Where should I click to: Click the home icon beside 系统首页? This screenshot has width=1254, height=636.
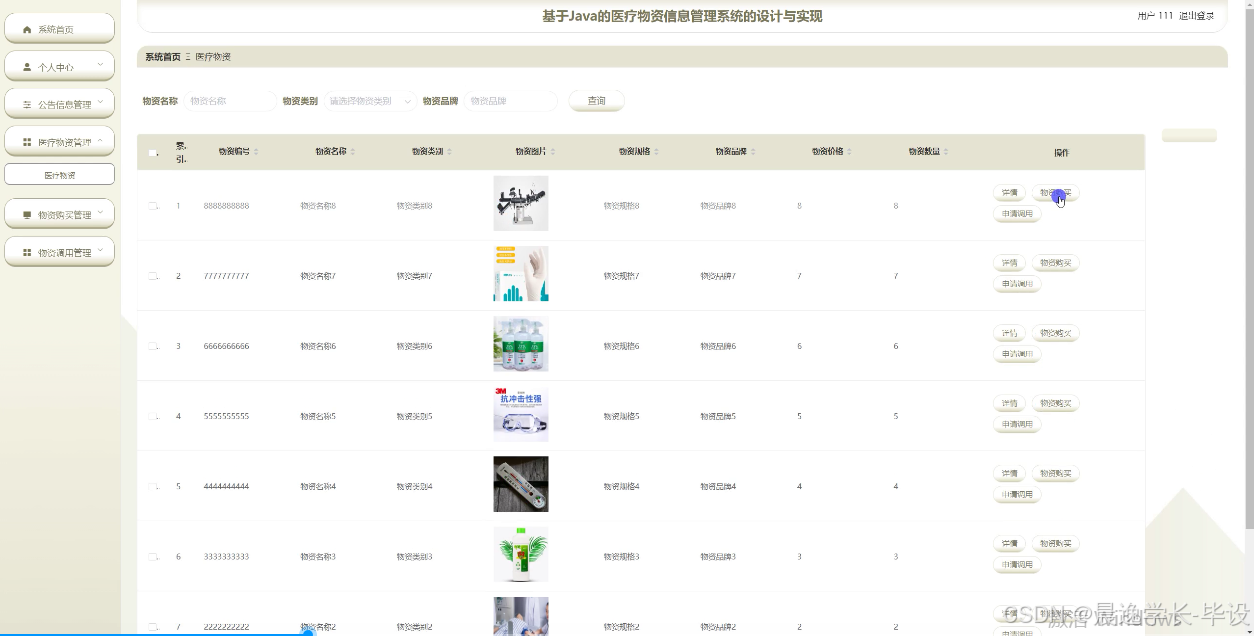(25, 27)
